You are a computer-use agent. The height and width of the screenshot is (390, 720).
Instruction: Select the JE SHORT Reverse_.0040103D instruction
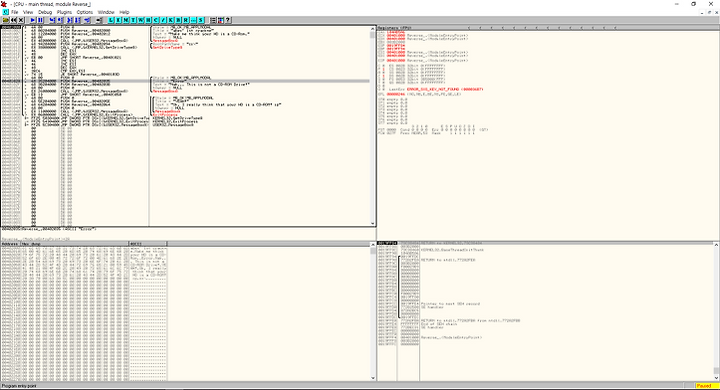(90, 74)
